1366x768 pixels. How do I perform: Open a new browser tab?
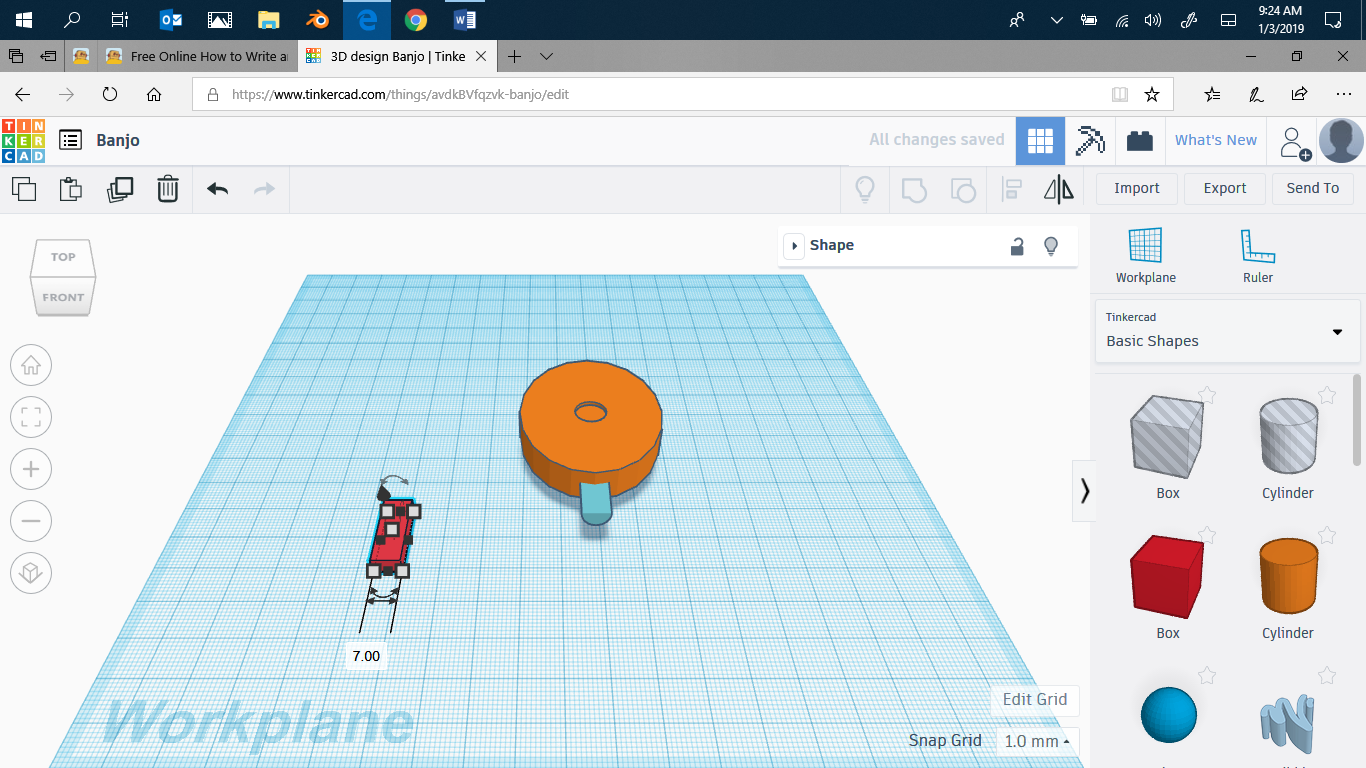(x=514, y=56)
